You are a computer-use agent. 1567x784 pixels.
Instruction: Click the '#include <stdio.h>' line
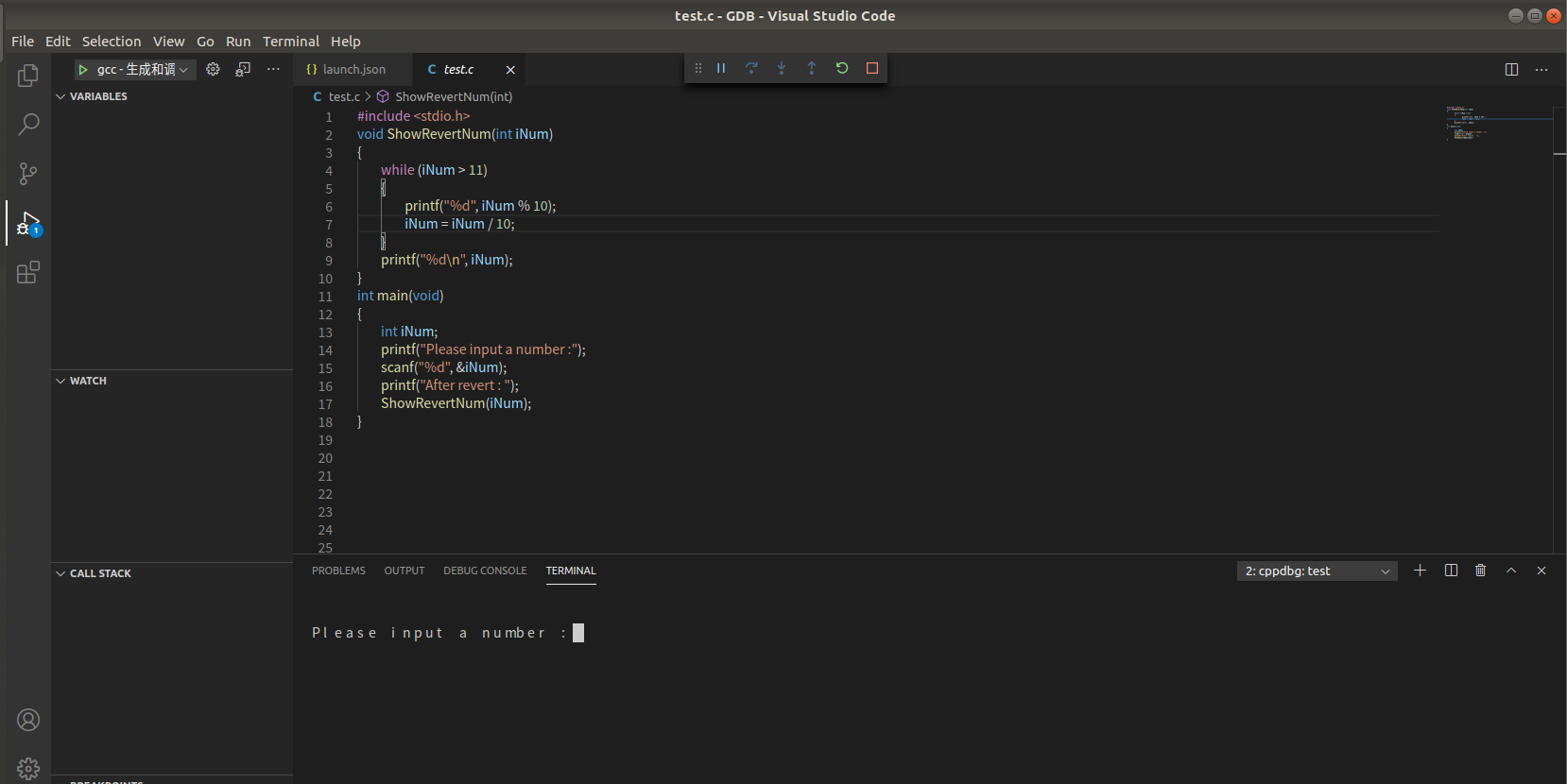[414, 116]
